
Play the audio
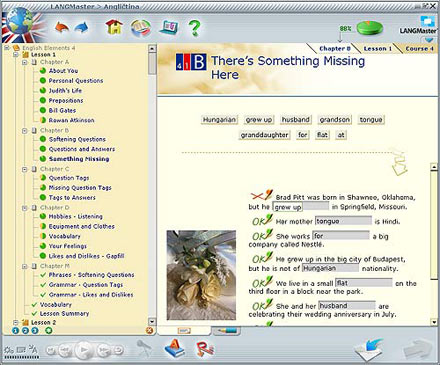click(83, 350)
